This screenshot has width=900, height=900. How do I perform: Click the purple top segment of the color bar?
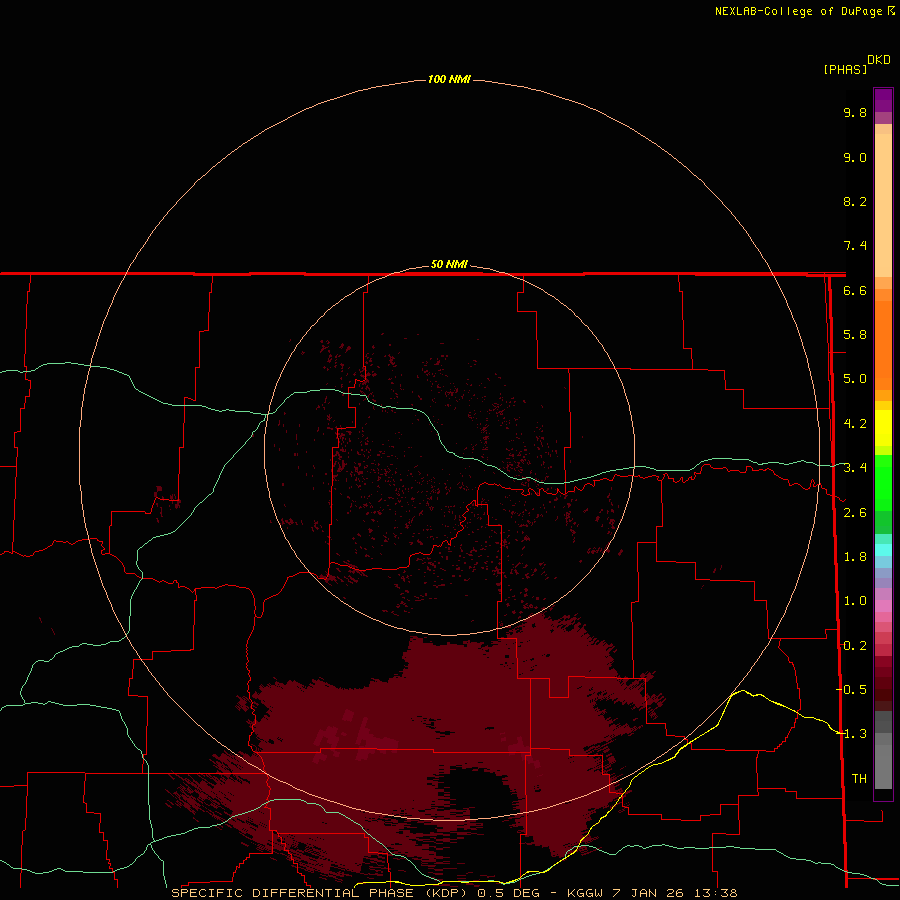tap(883, 100)
